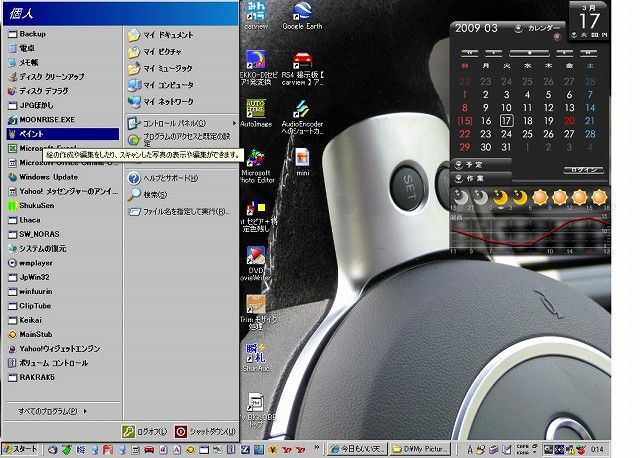Expand the 予定 schedule section

click(x=458, y=165)
